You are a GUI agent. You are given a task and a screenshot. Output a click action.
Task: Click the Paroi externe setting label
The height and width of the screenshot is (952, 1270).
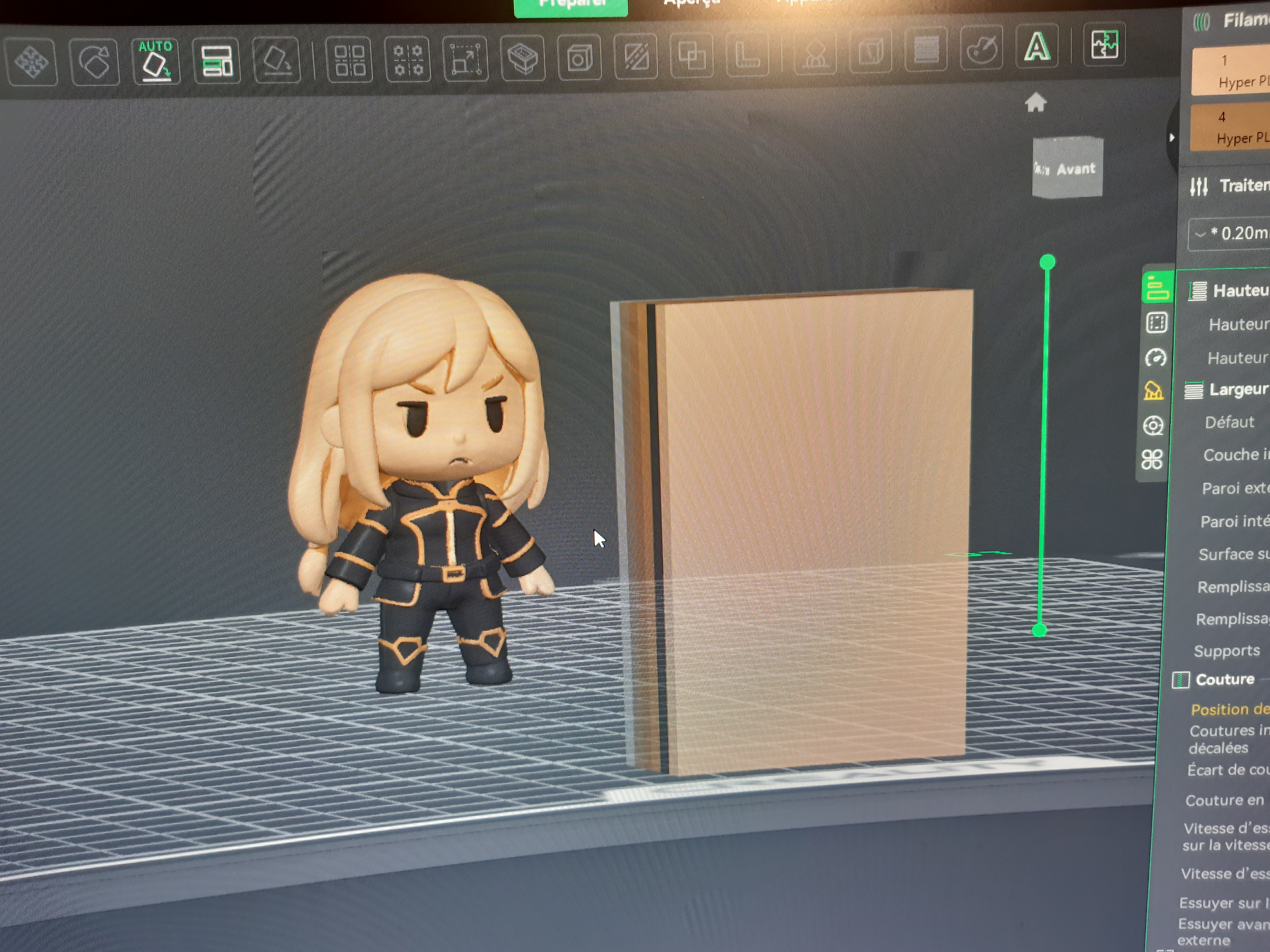click(1236, 488)
